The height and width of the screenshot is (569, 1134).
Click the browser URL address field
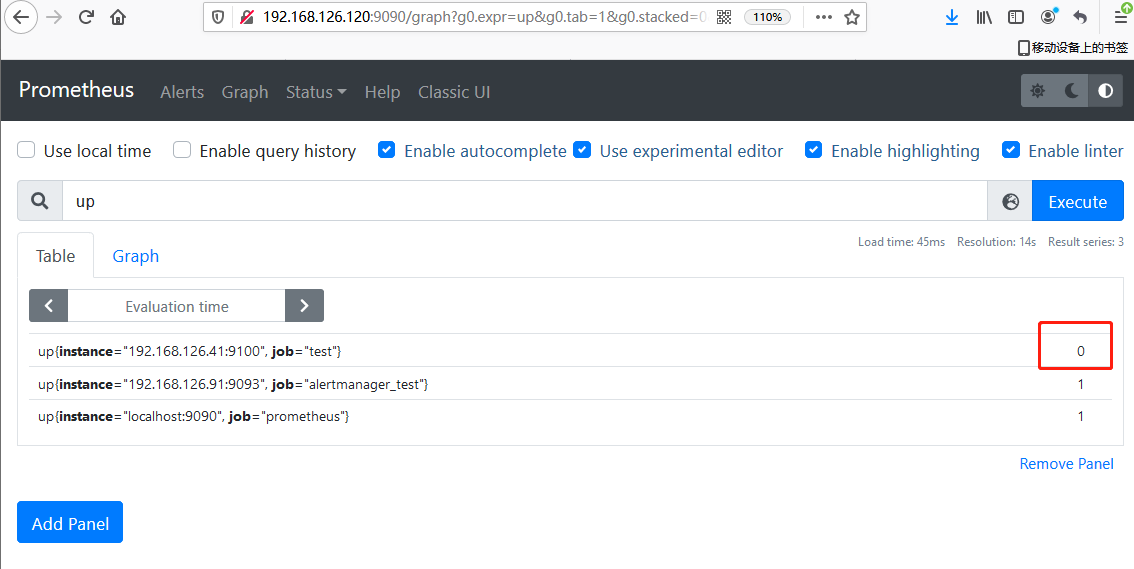483,17
